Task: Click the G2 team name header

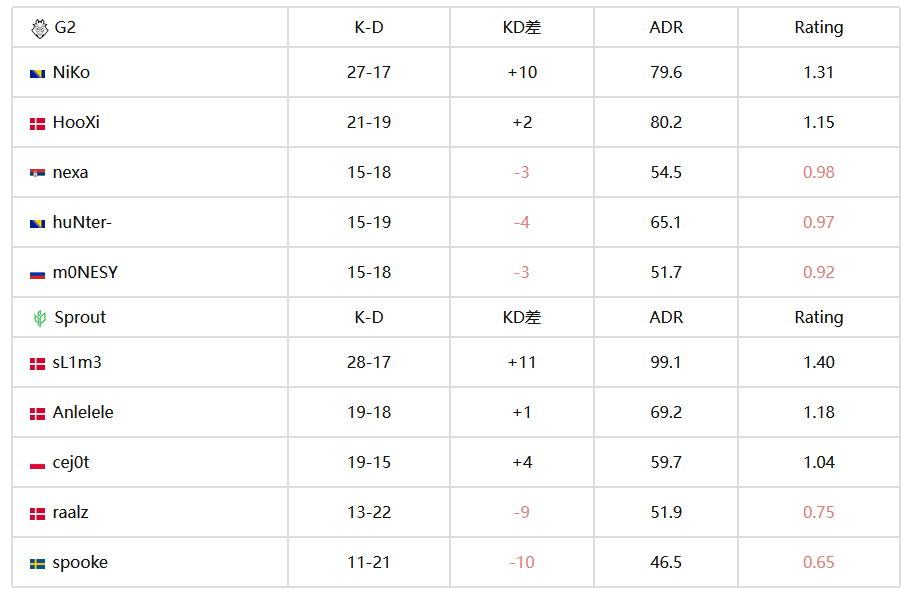Action: 65,27
